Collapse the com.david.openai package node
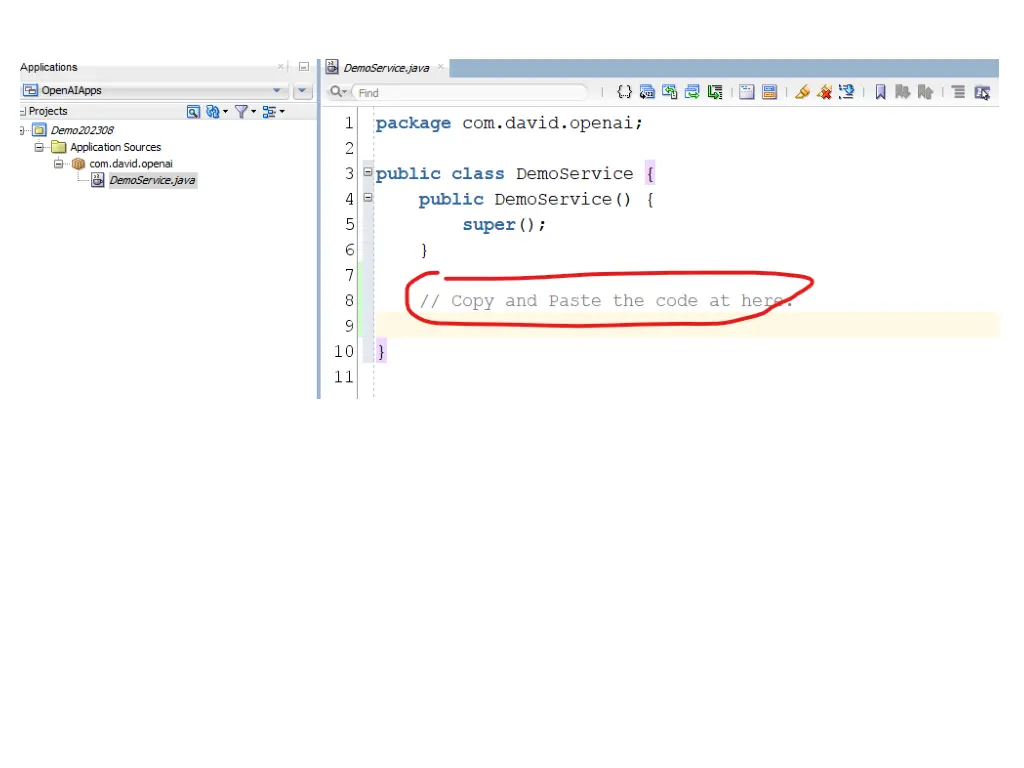 point(58,164)
